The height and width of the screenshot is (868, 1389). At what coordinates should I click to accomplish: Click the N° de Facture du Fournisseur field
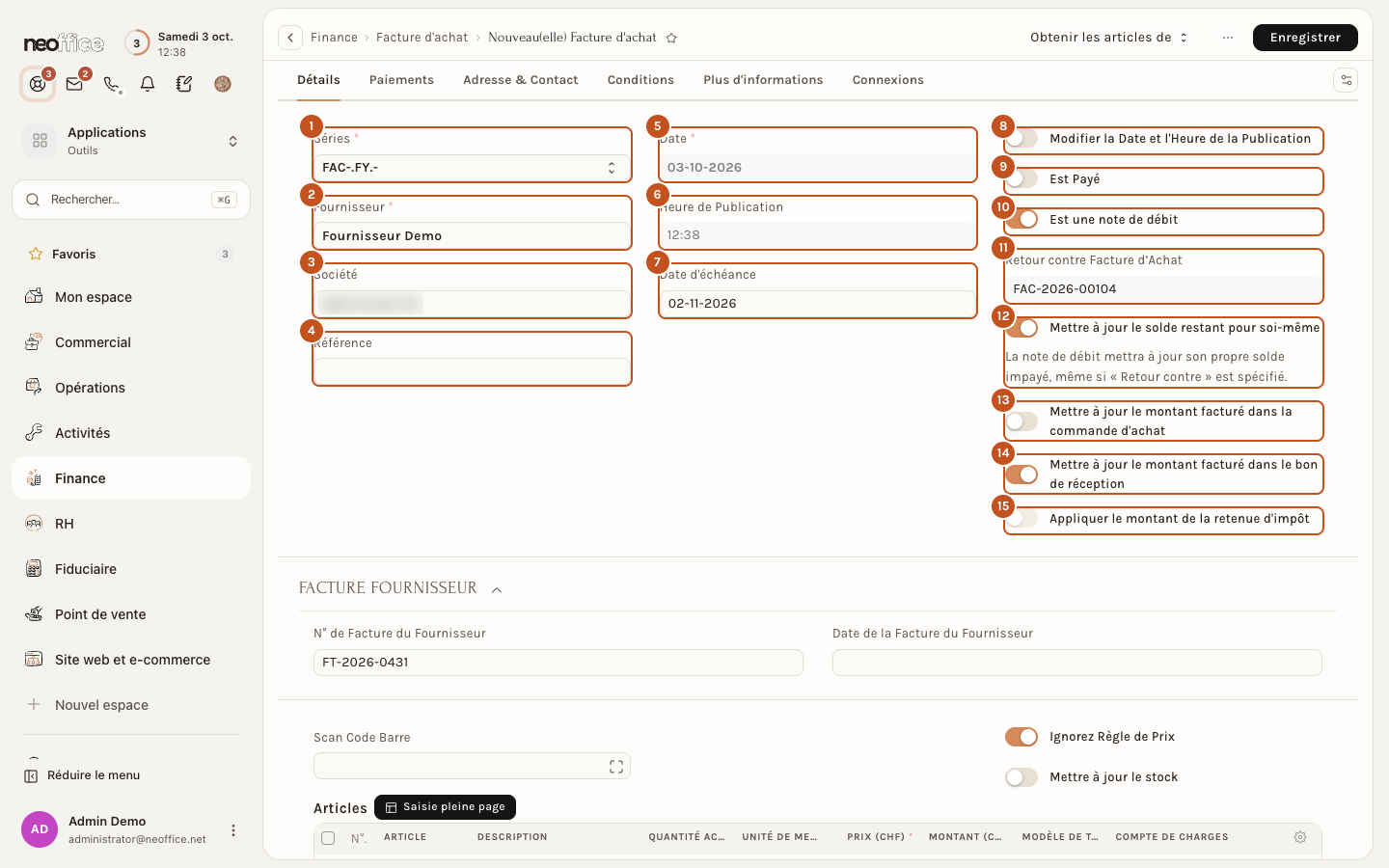[x=558, y=663]
